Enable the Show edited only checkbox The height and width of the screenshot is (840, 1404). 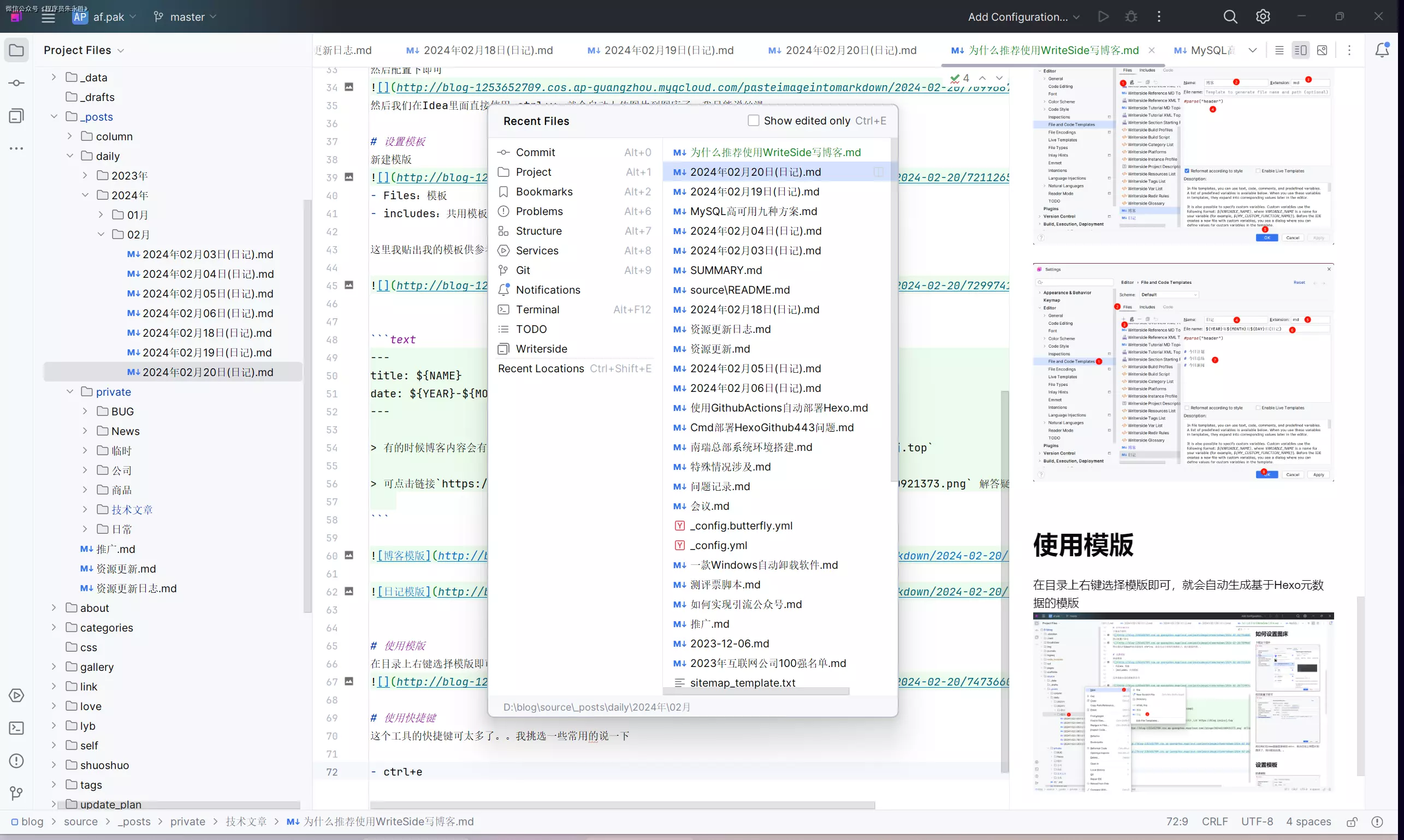point(753,121)
